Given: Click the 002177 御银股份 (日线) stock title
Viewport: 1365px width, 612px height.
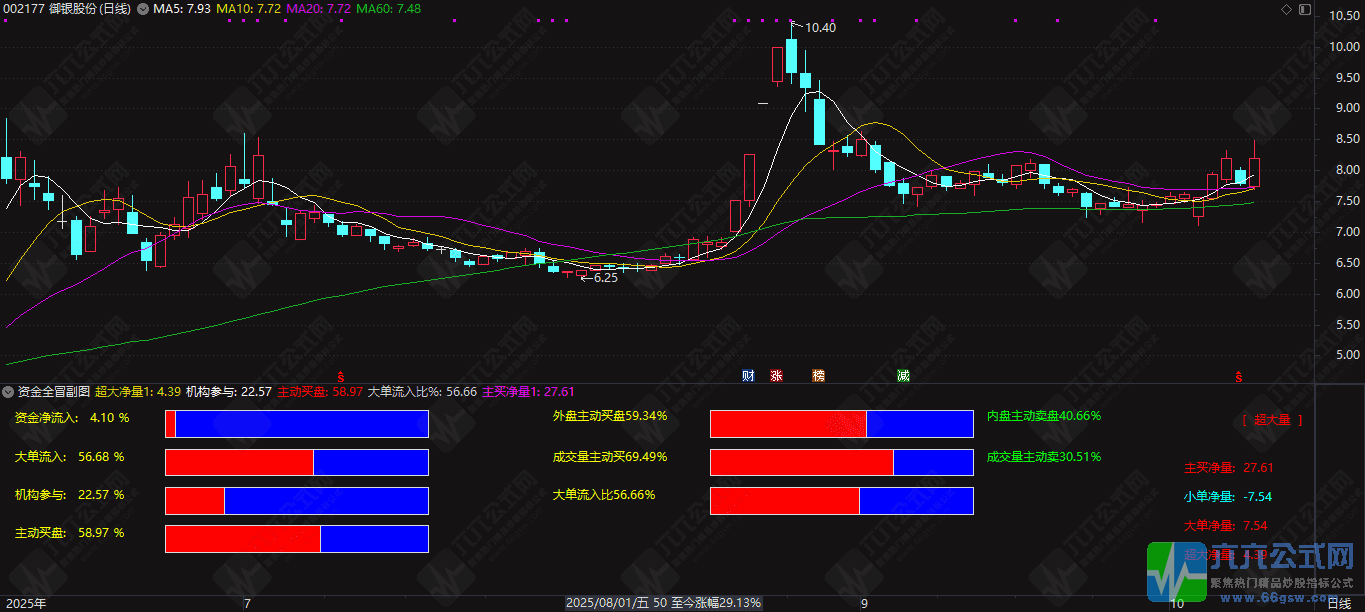Looking at the screenshot, I should pyautogui.click(x=67, y=9).
